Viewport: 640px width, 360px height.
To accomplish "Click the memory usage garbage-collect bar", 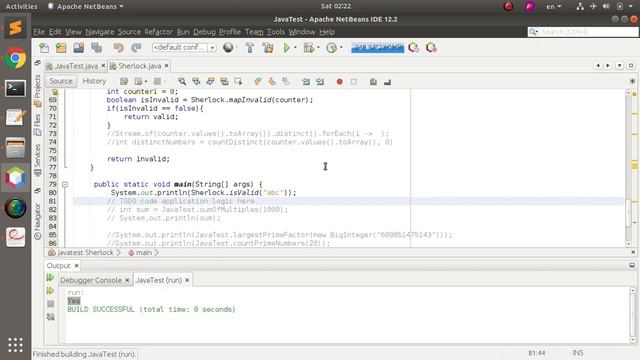I will [378, 48].
